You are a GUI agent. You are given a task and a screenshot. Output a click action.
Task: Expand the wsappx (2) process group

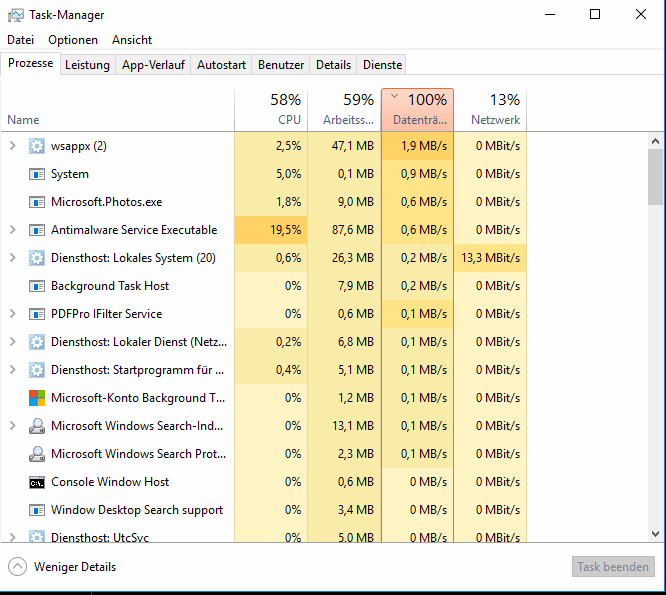pos(13,146)
